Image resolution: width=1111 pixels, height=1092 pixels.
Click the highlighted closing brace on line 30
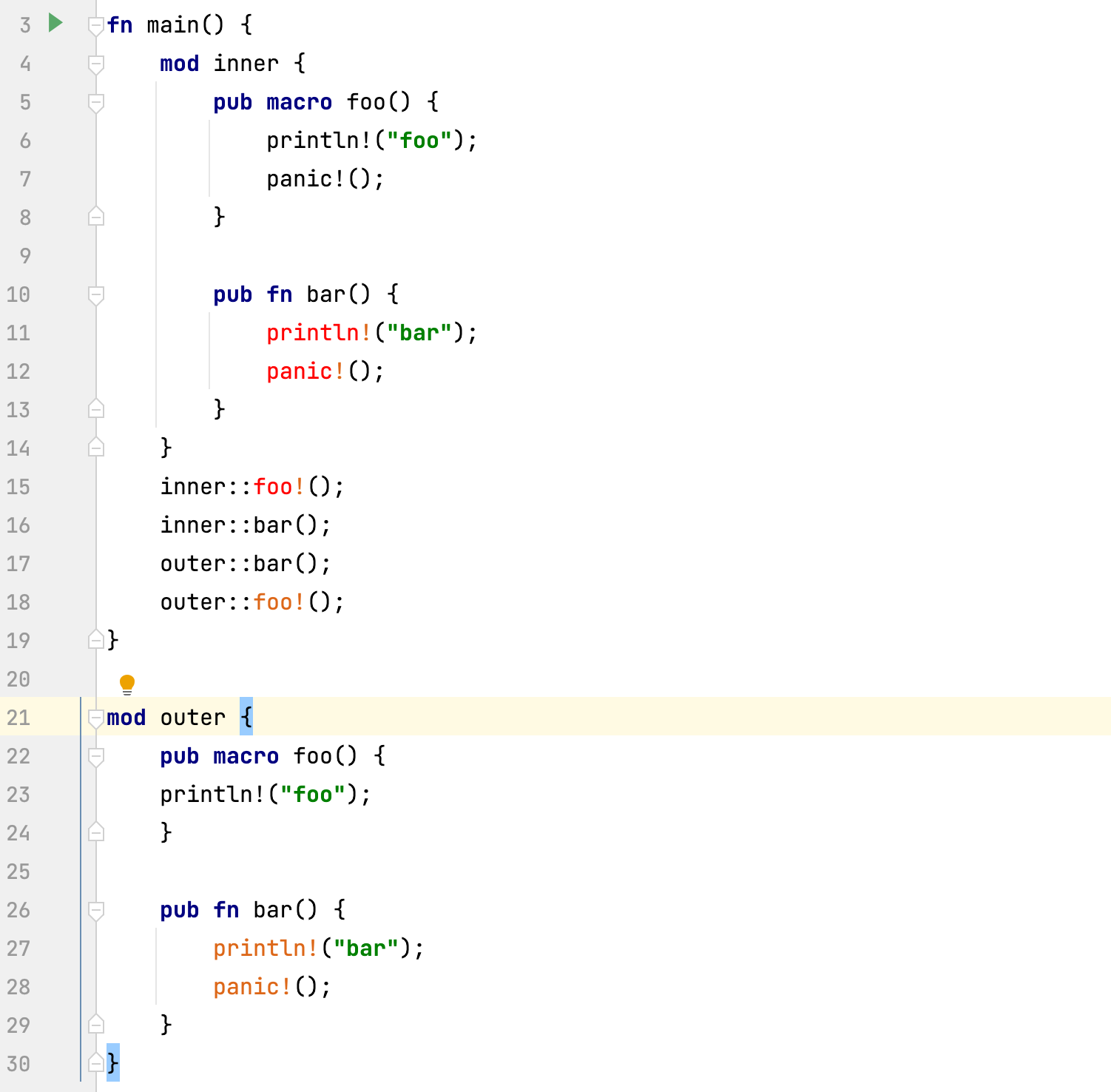(112, 1063)
